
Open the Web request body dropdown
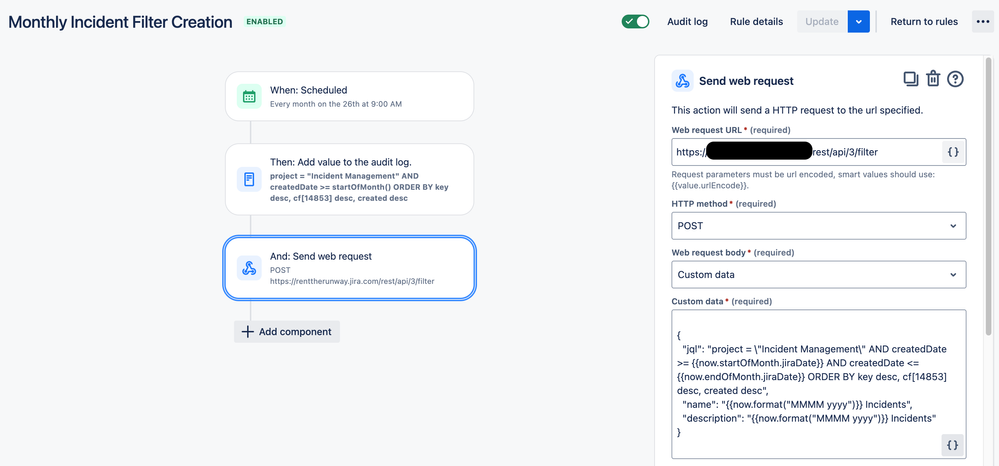pos(819,275)
